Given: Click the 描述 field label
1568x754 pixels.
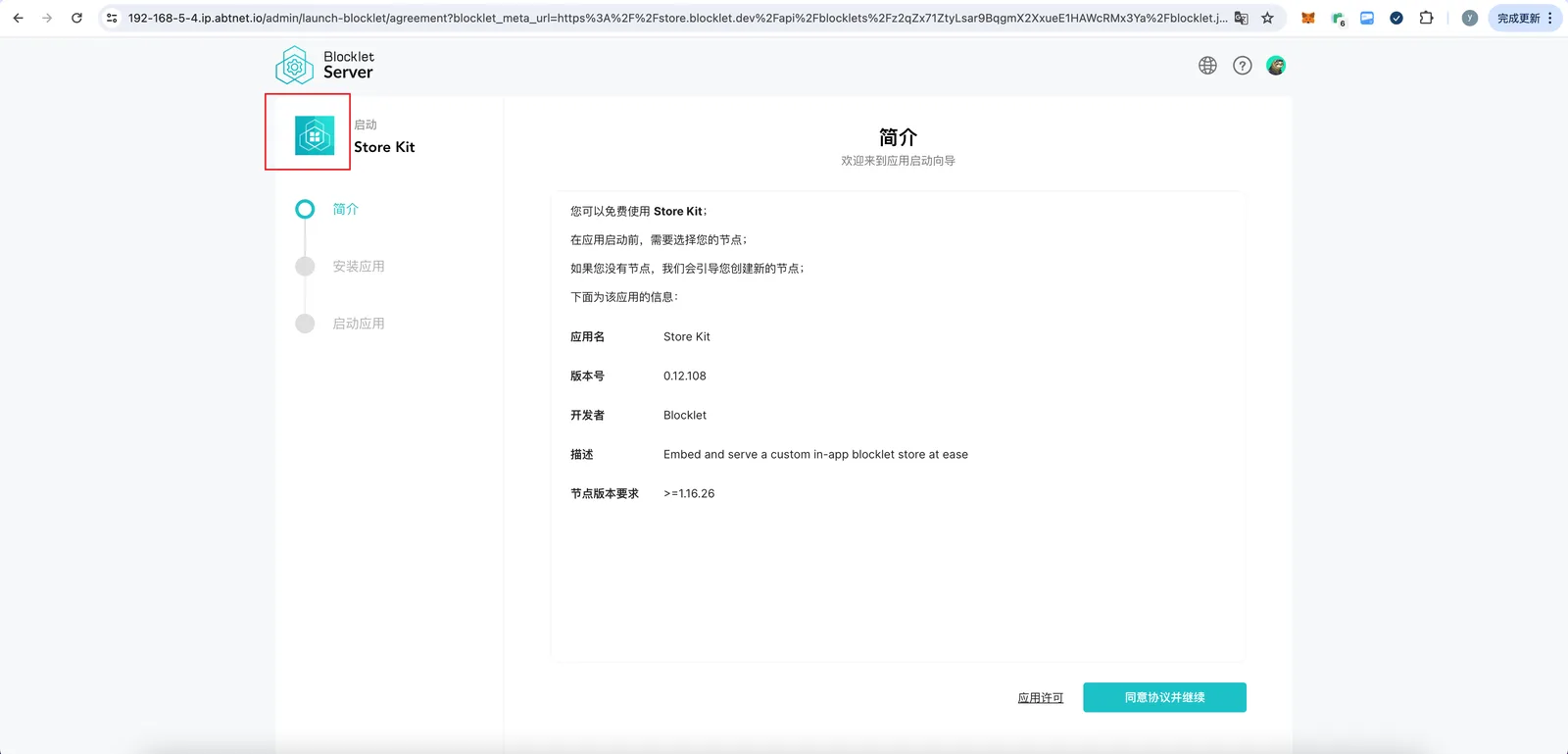Looking at the screenshot, I should [x=582, y=454].
